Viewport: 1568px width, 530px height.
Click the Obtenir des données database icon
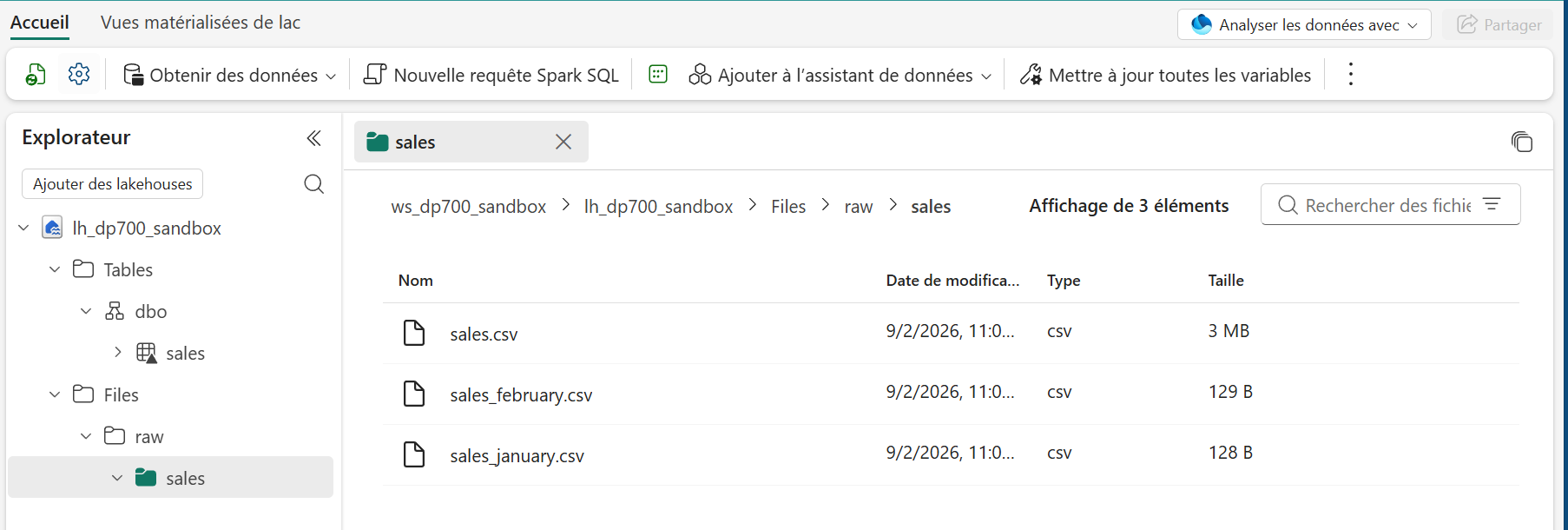point(134,75)
